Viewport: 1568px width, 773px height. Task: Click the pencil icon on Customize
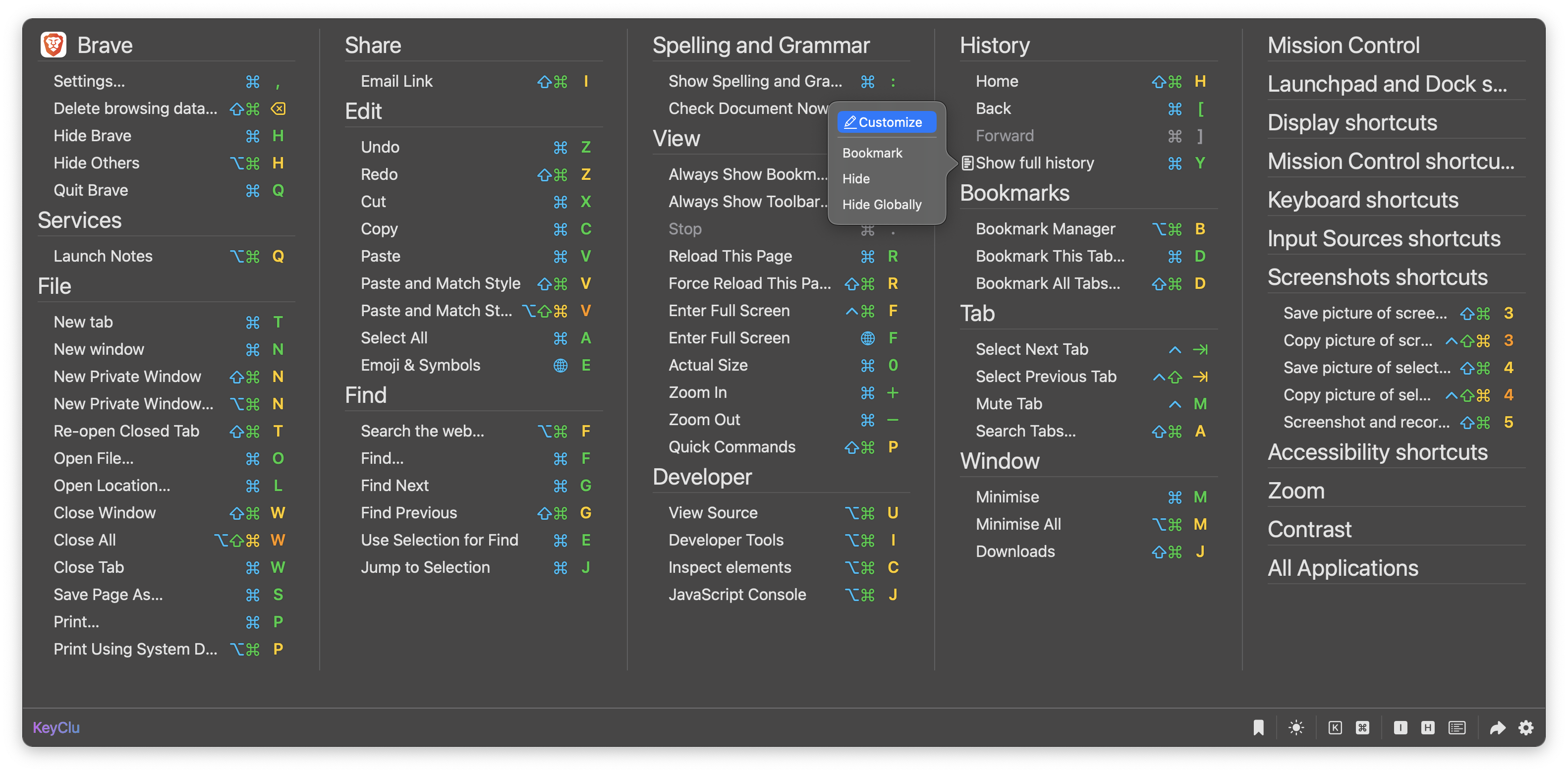850,122
